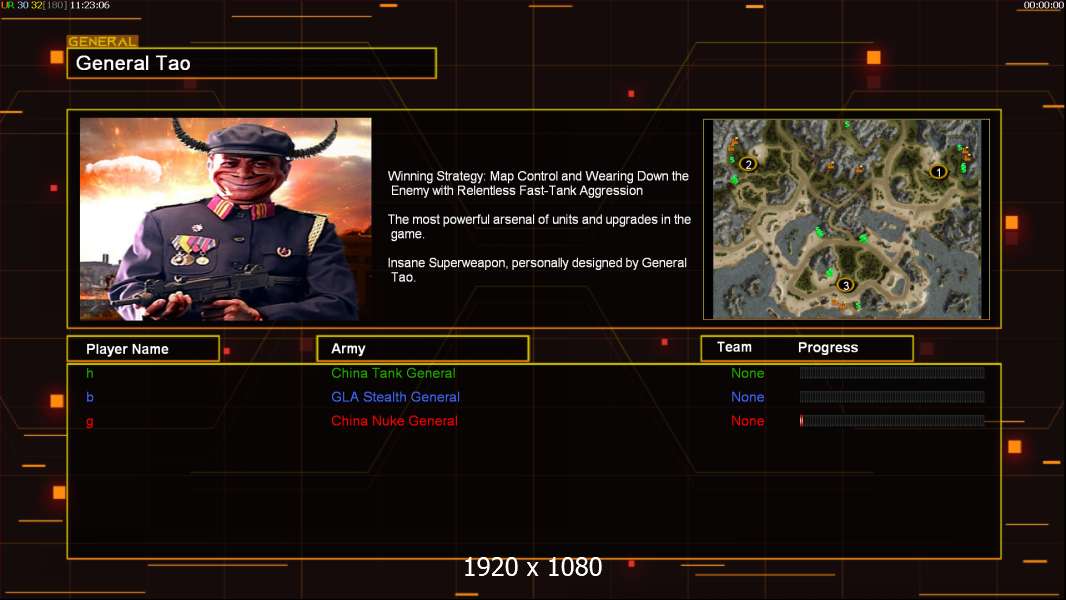Image resolution: width=1066 pixels, height=600 pixels.
Task: Click the China Tank General army text
Action: 393,373
